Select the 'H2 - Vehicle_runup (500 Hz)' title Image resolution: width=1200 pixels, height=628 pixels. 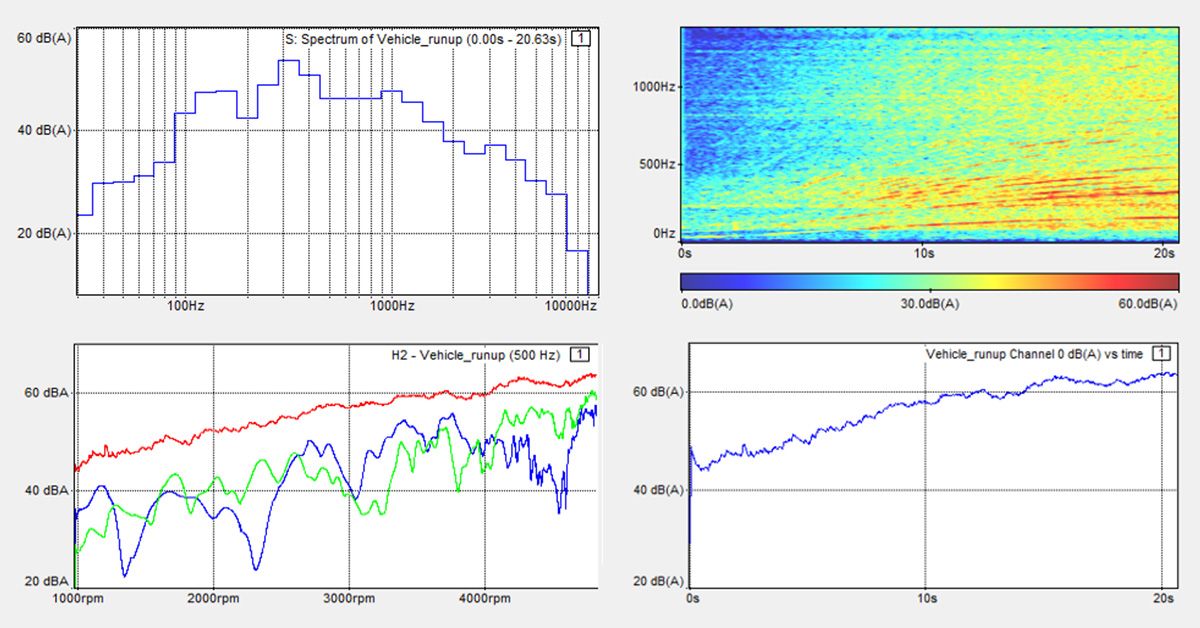point(476,354)
